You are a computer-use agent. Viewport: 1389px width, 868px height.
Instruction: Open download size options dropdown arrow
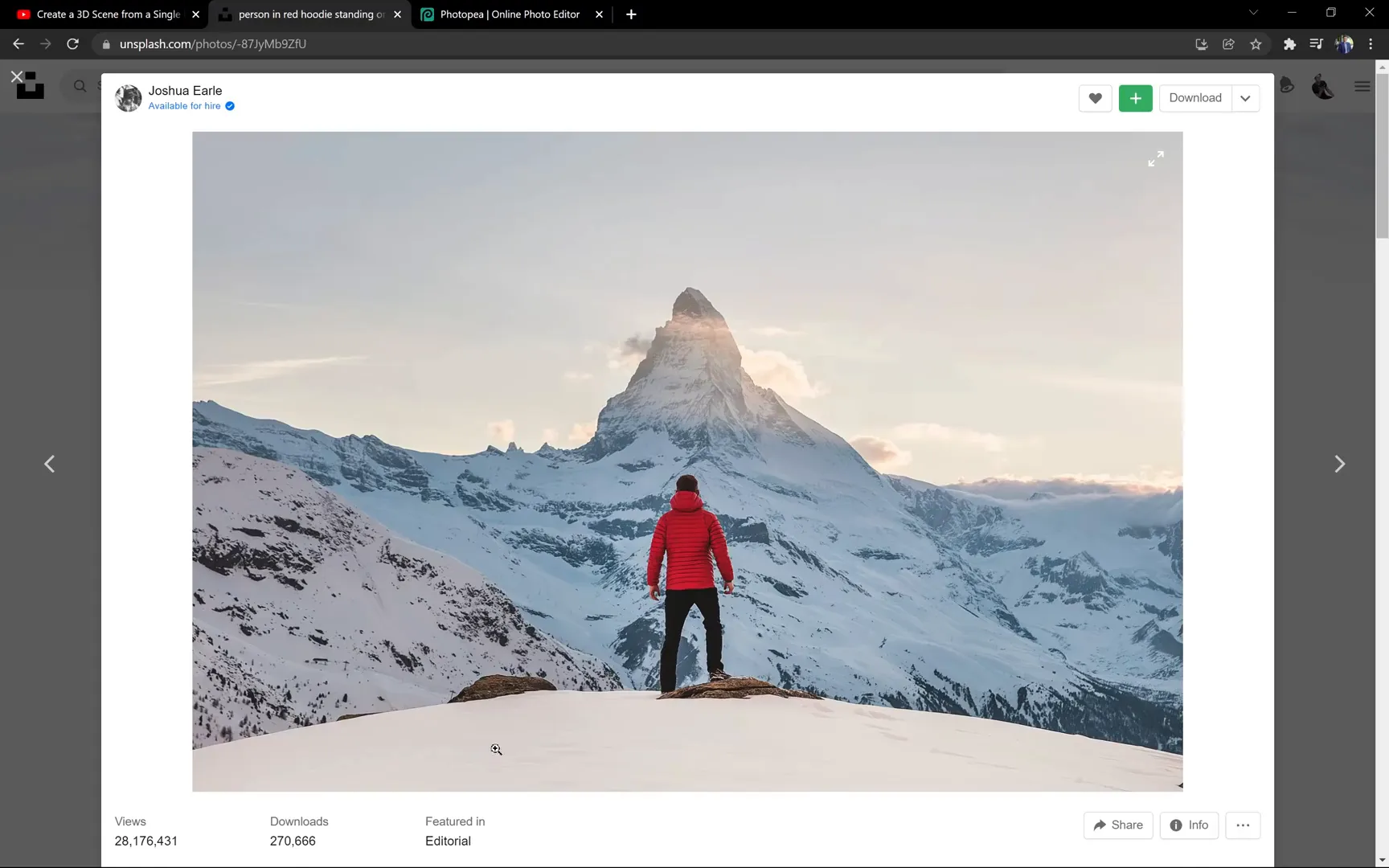pos(1245,98)
